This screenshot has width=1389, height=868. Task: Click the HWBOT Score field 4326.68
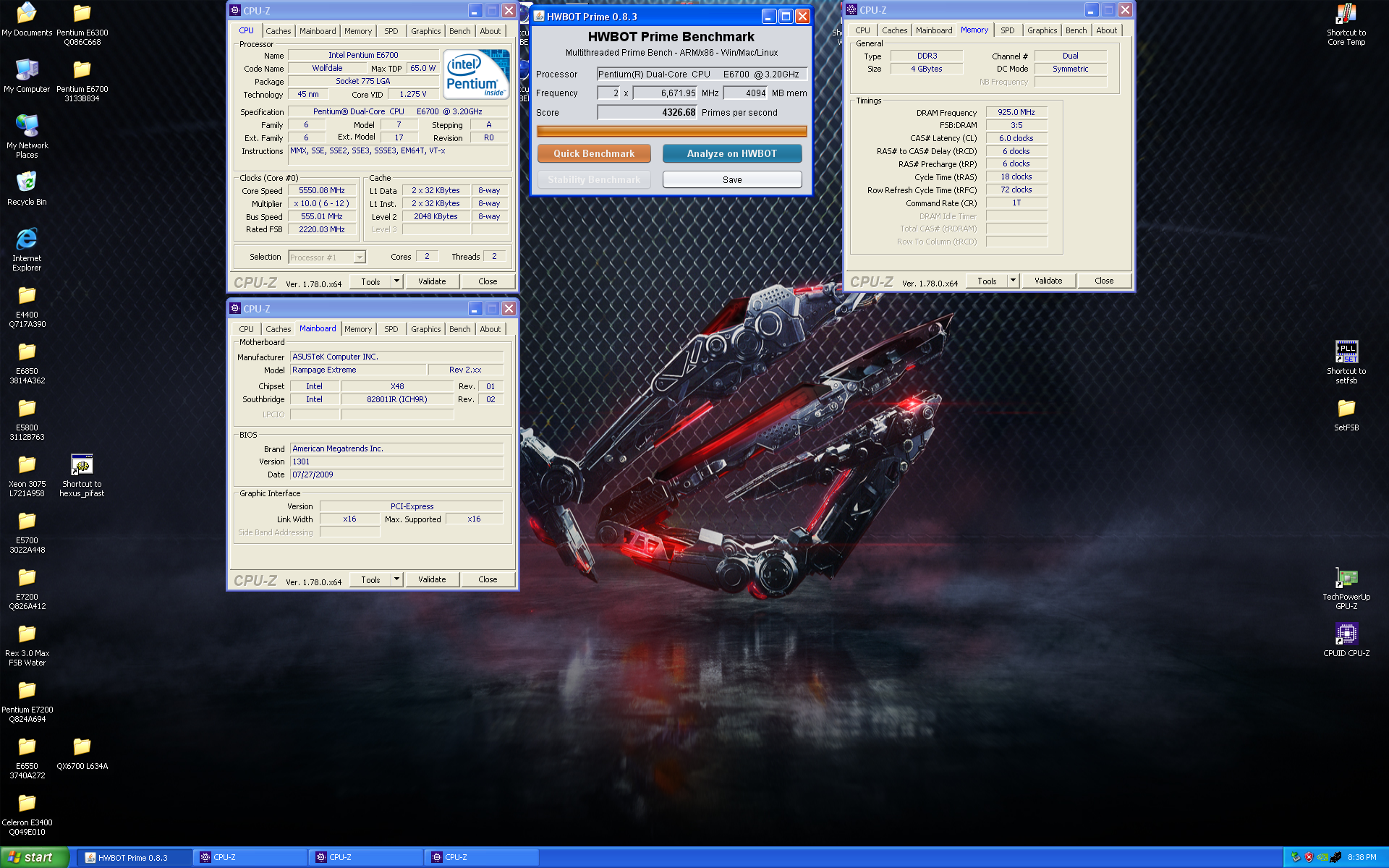pos(647,112)
